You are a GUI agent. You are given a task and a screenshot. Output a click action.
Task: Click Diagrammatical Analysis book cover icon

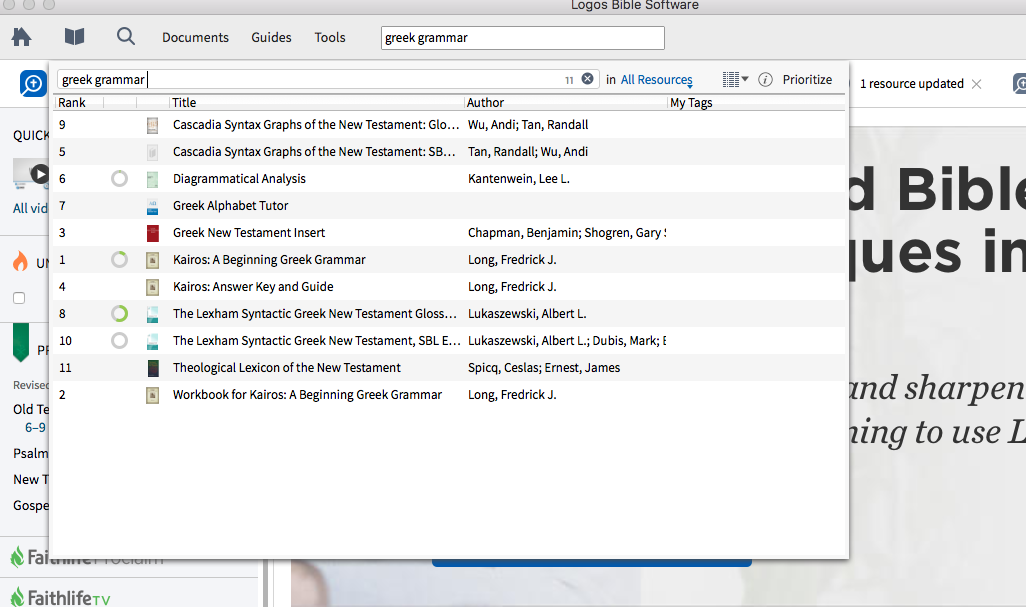click(152, 179)
